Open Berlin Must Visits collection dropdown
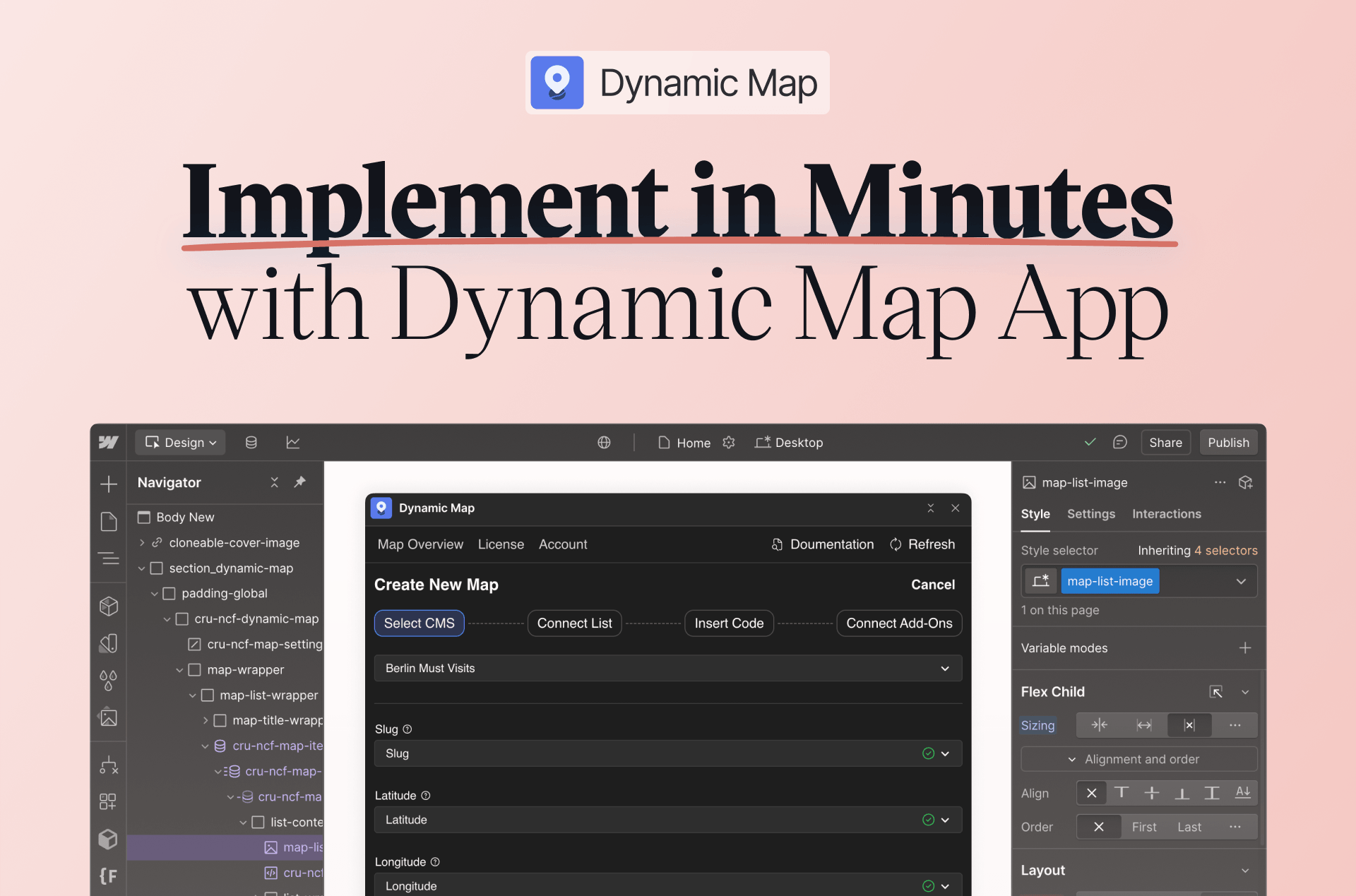 pyautogui.click(x=668, y=668)
